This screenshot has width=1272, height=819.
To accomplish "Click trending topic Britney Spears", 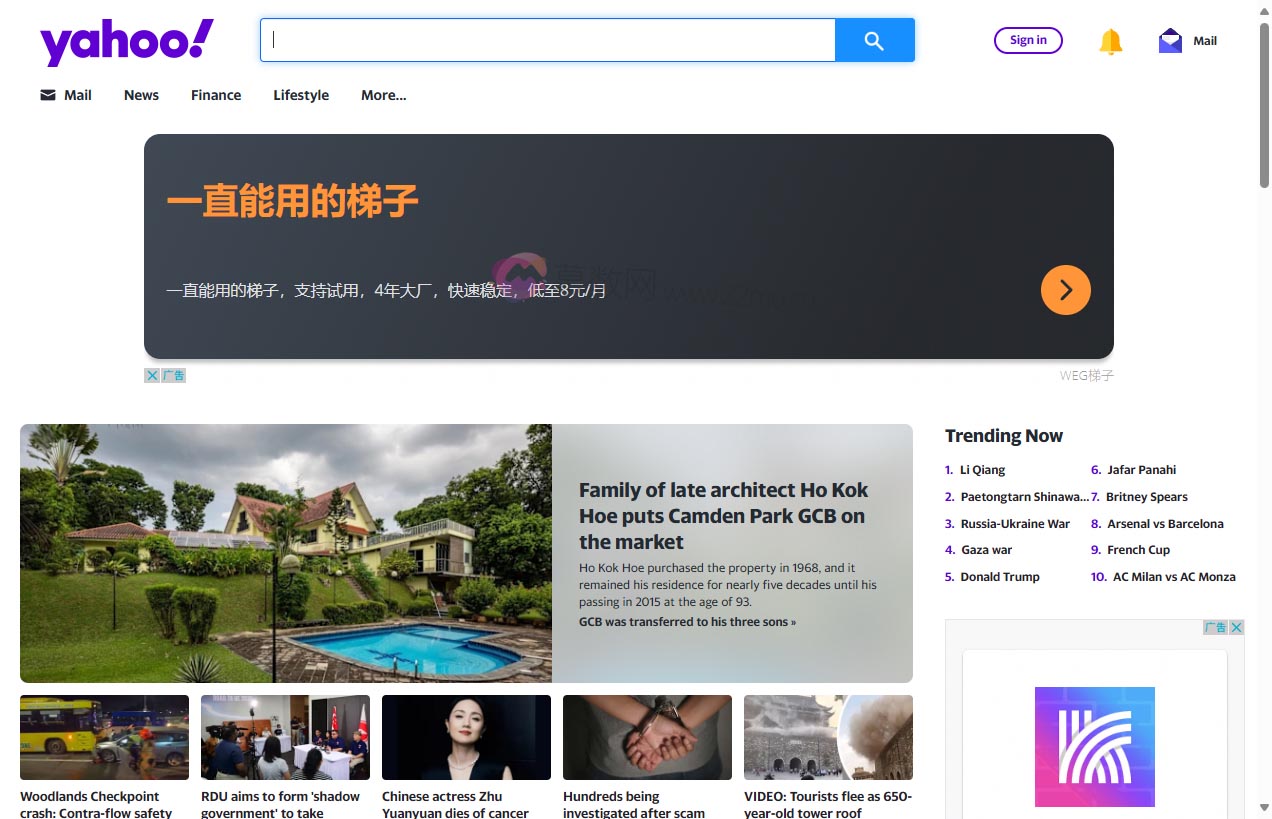I will [1146, 496].
